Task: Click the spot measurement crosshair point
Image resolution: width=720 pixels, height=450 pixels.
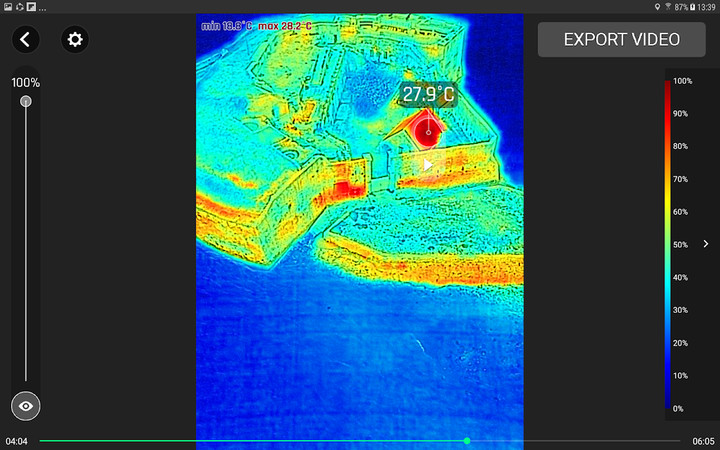Action: (x=428, y=132)
